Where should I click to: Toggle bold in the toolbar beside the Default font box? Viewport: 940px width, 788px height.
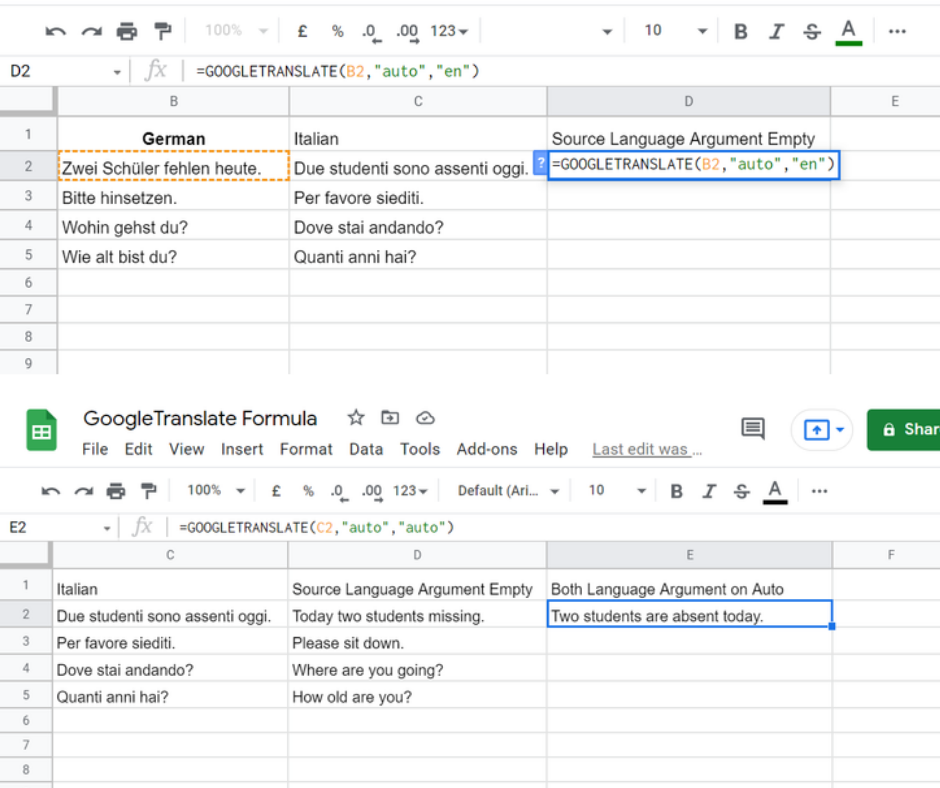(x=677, y=491)
